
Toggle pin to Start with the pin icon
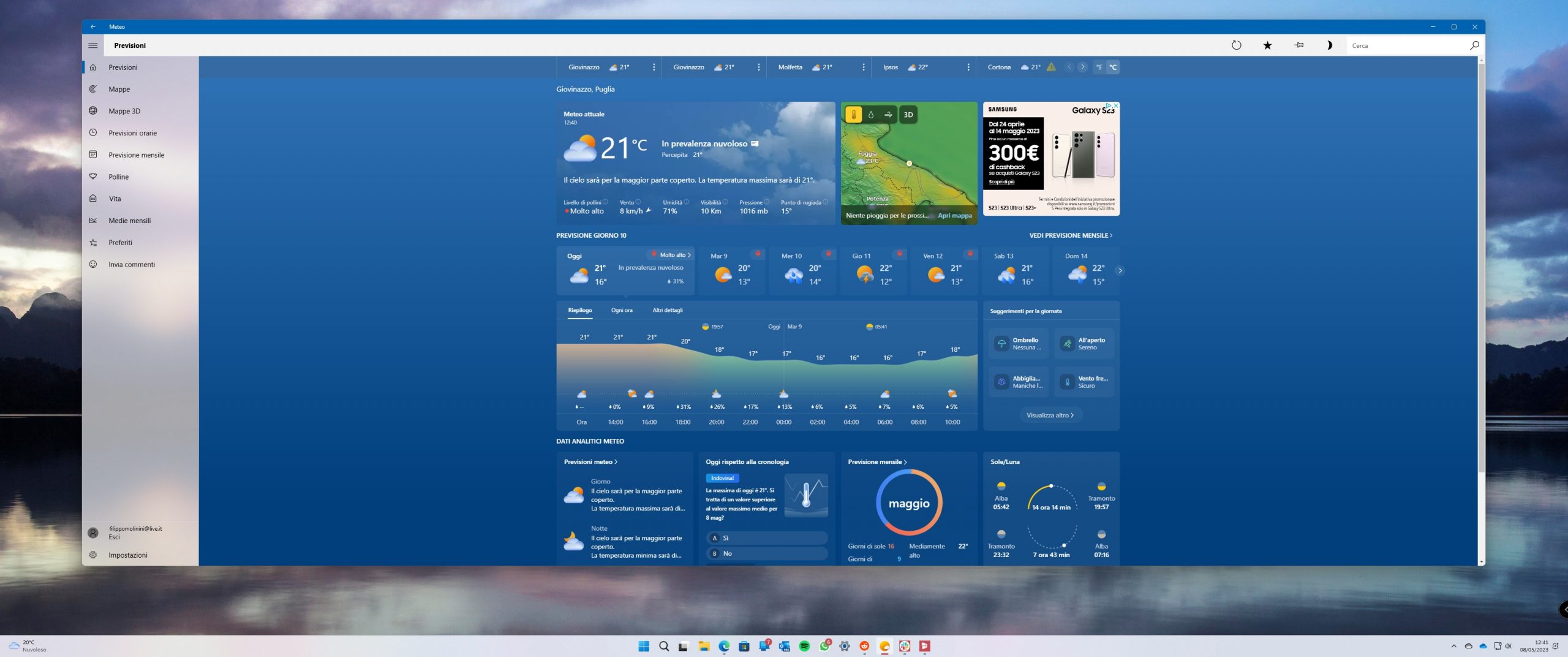point(1298,45)
